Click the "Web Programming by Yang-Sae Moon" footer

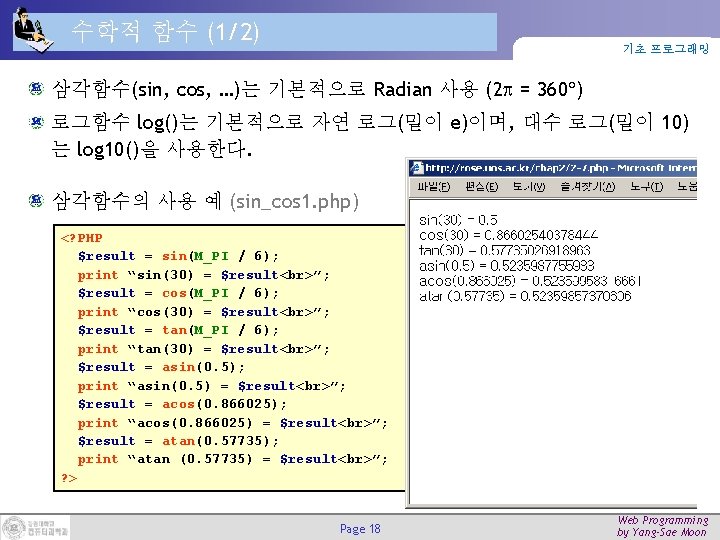pyautogui.click(x=663, y=526)
